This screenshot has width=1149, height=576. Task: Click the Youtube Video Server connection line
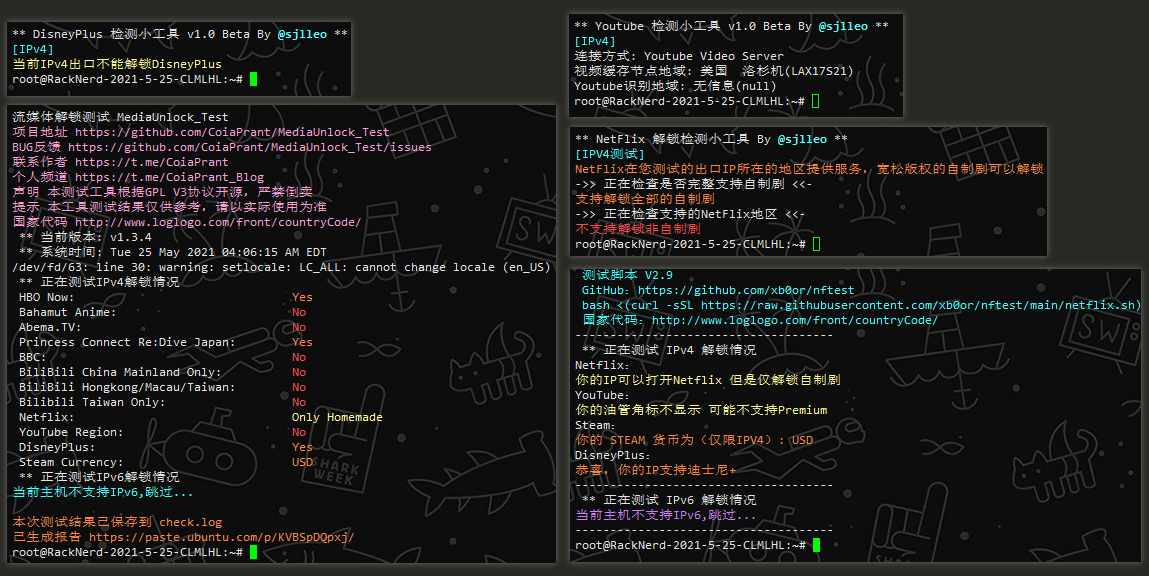click(679, 56)
